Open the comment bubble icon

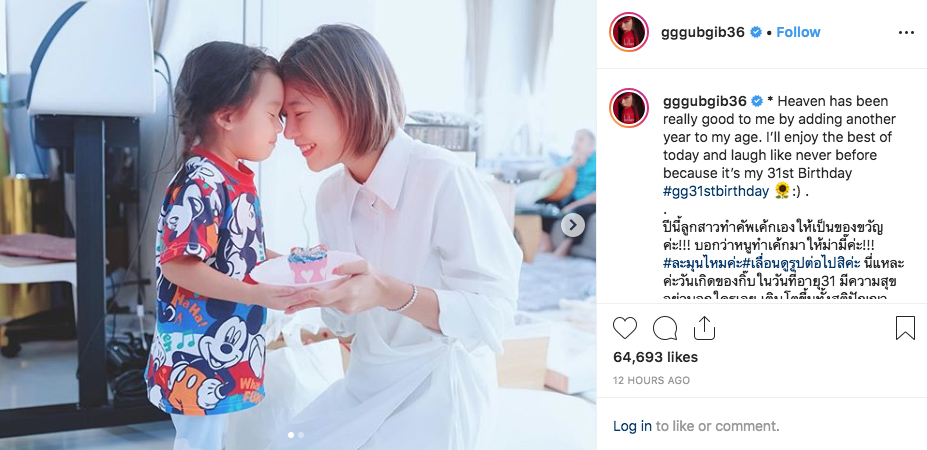[x=665, y=328]
